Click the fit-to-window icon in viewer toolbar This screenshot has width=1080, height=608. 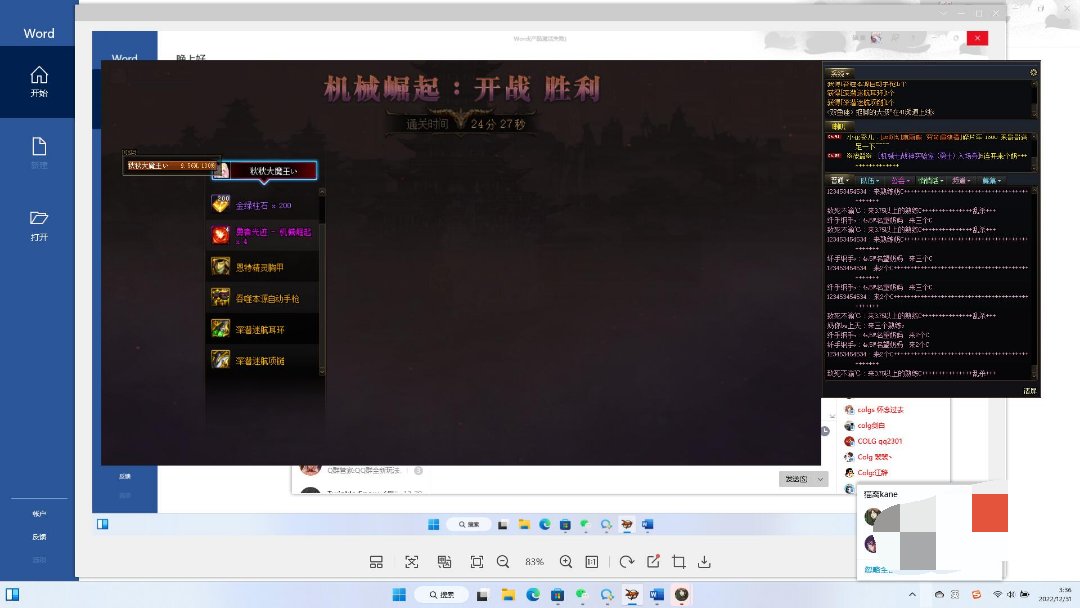[477, 562]
